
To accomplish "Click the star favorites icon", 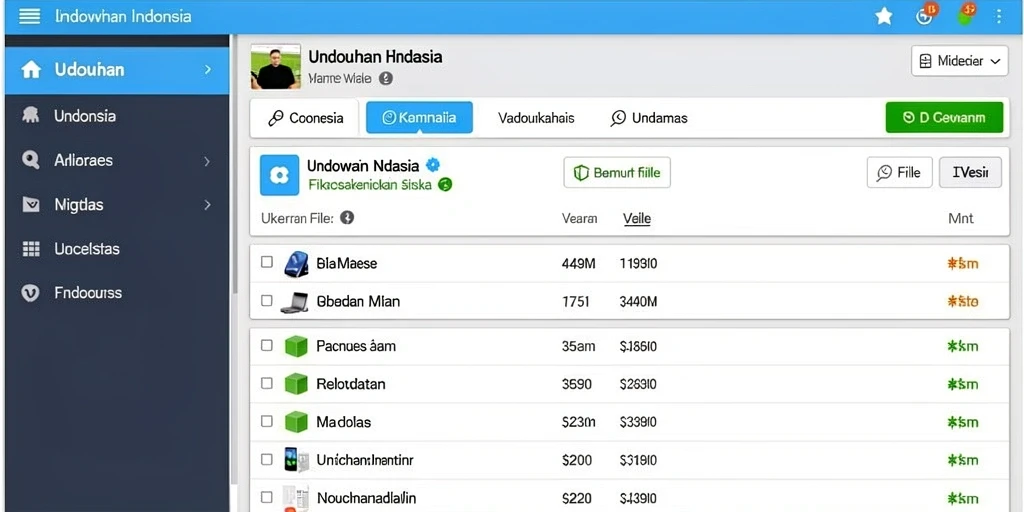I will click(x=884, y=16).
